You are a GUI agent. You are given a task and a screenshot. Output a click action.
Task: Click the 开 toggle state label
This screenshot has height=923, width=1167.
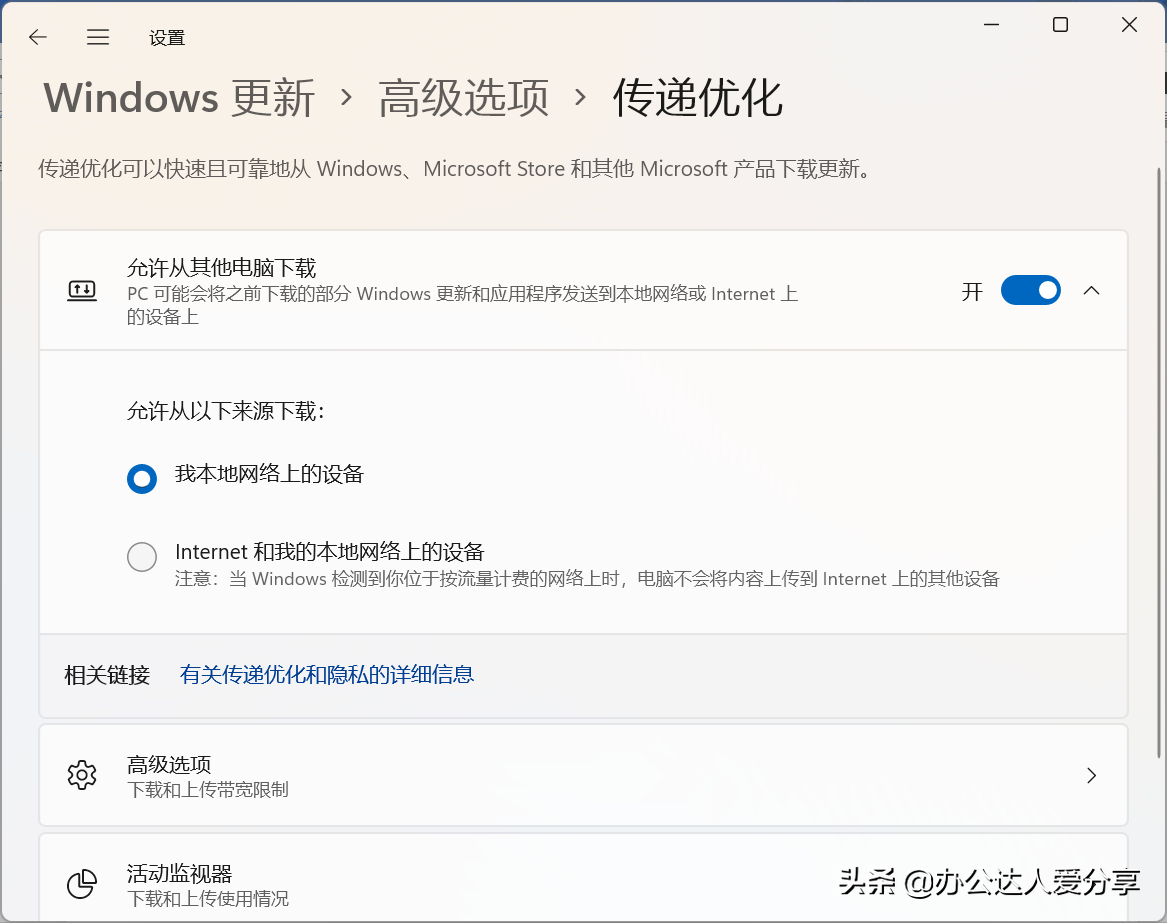click(x=972, y=291)
